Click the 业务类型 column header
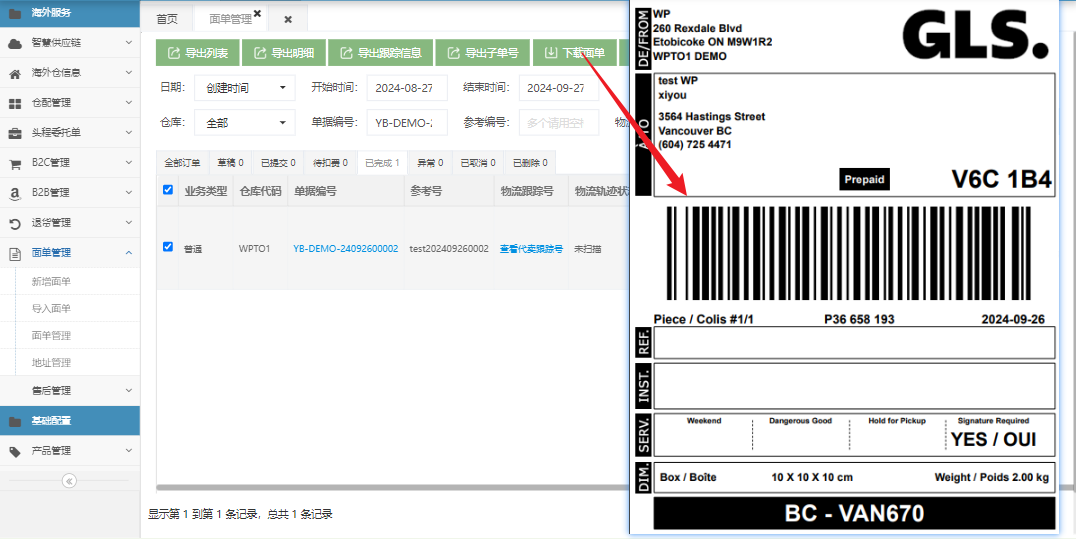Viewport: 1076px width, 539px height. (205, 192)
